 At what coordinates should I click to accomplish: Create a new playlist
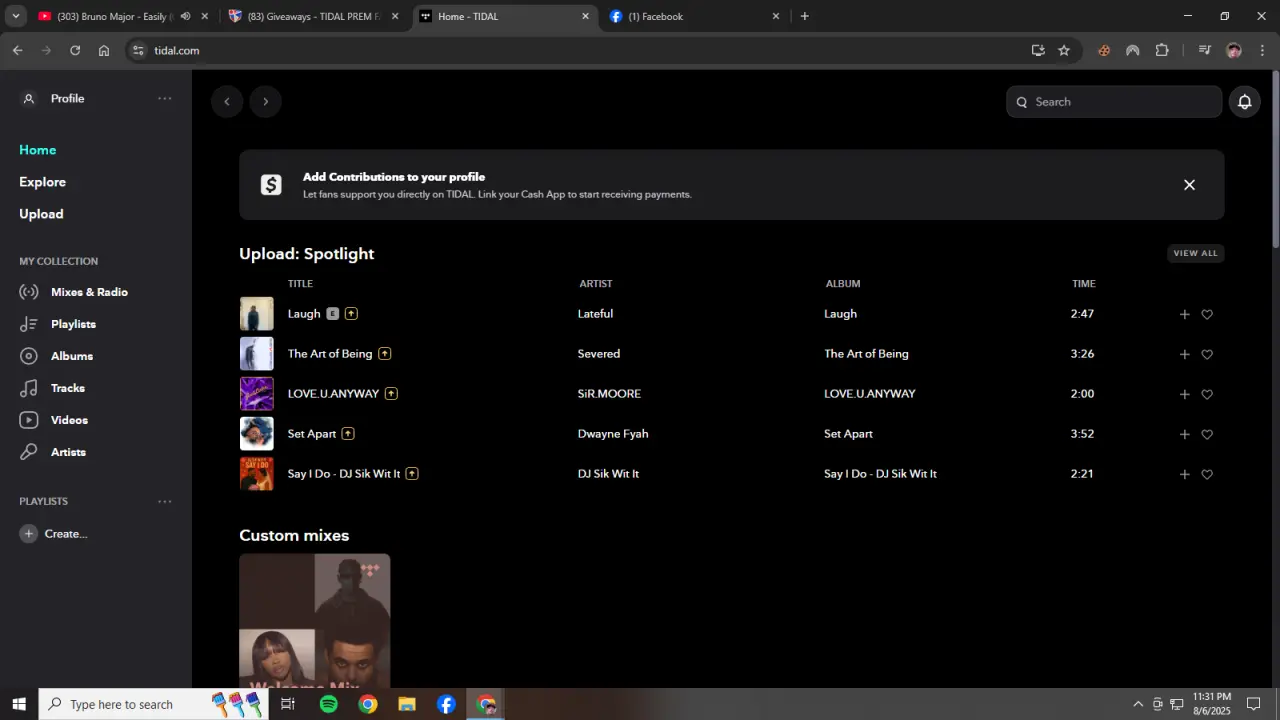pyautogui.click(x=54, y=534)
